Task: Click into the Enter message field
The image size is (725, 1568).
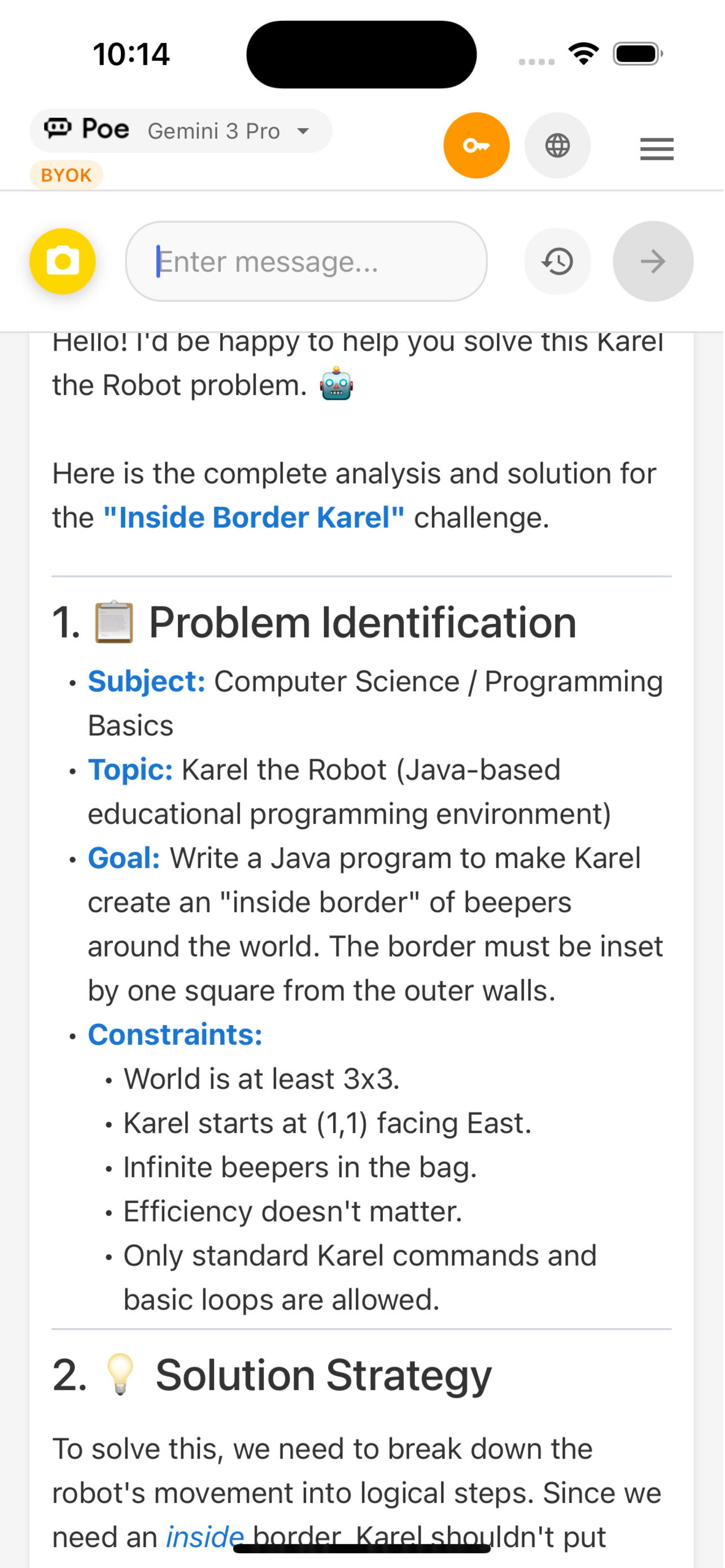Action: coord(306,261)
